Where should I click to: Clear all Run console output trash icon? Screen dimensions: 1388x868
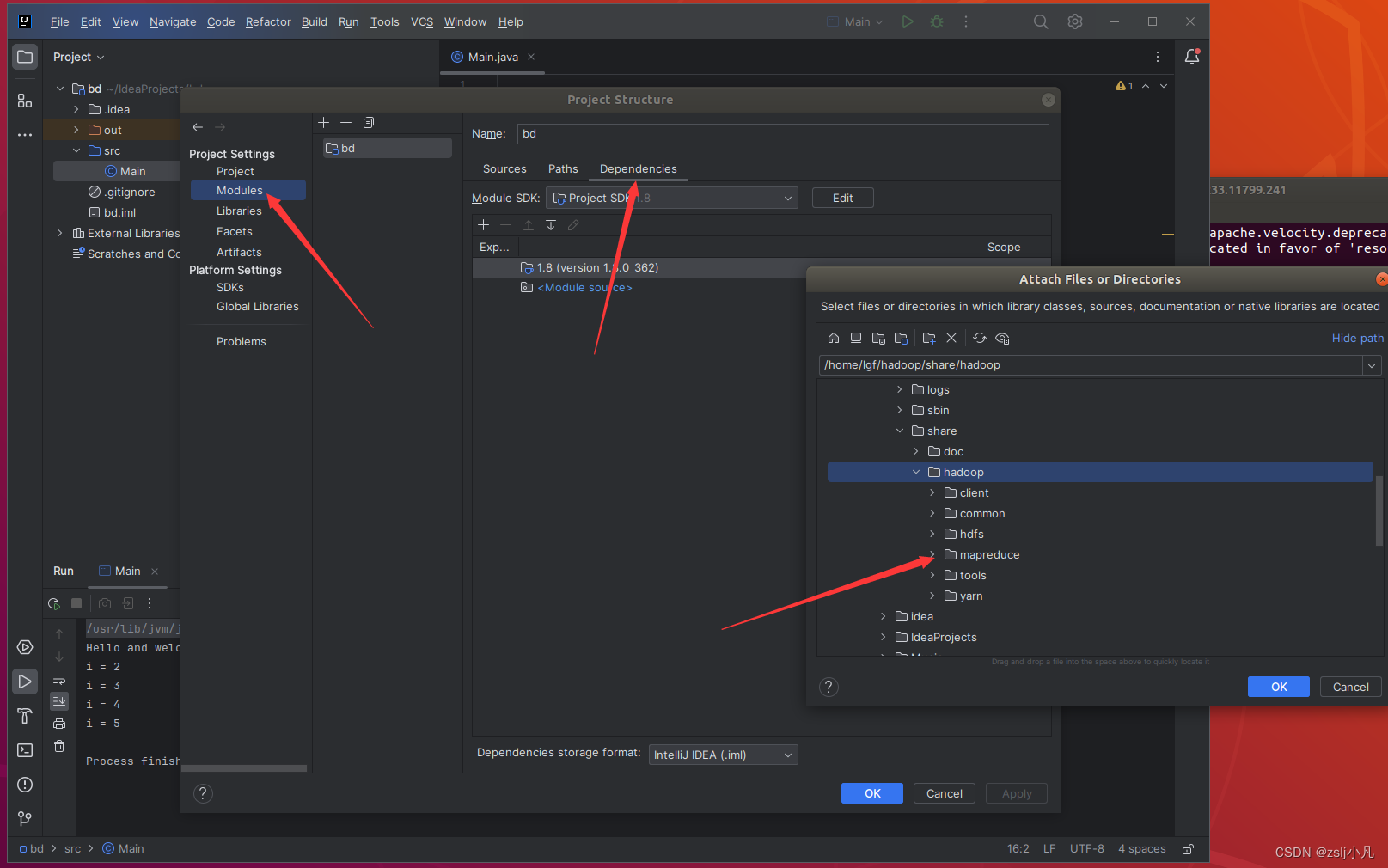[59, 746]
